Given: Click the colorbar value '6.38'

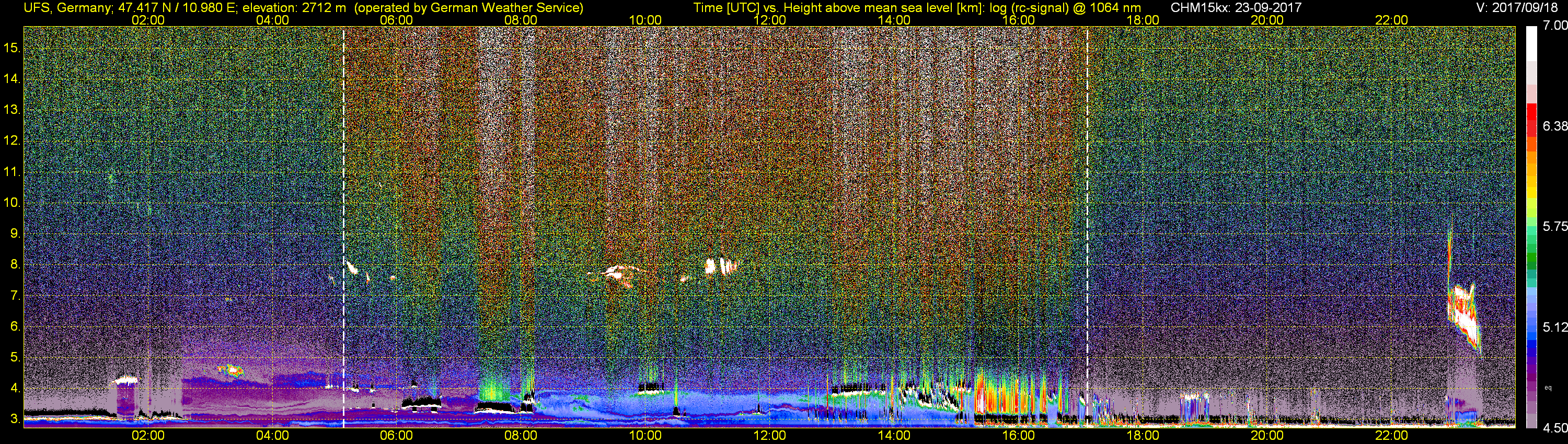Looking at the screenshot, I should 1554,126.
